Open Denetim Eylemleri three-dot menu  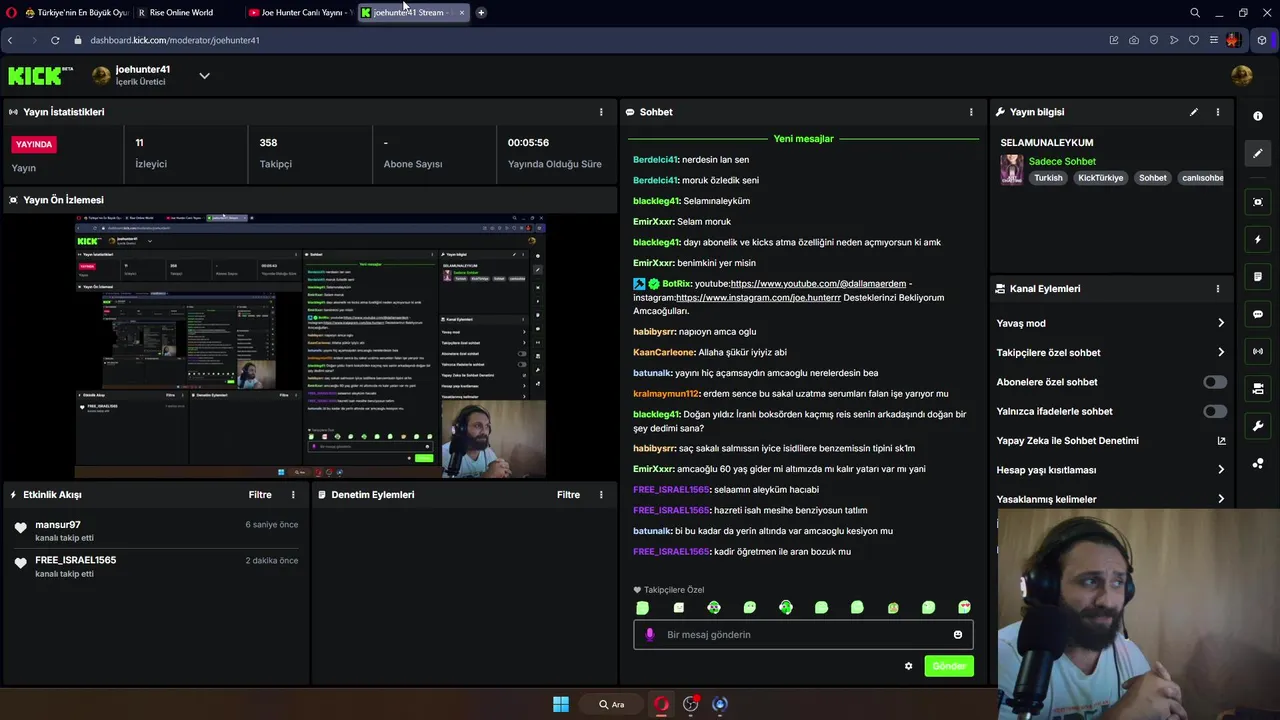601,495
